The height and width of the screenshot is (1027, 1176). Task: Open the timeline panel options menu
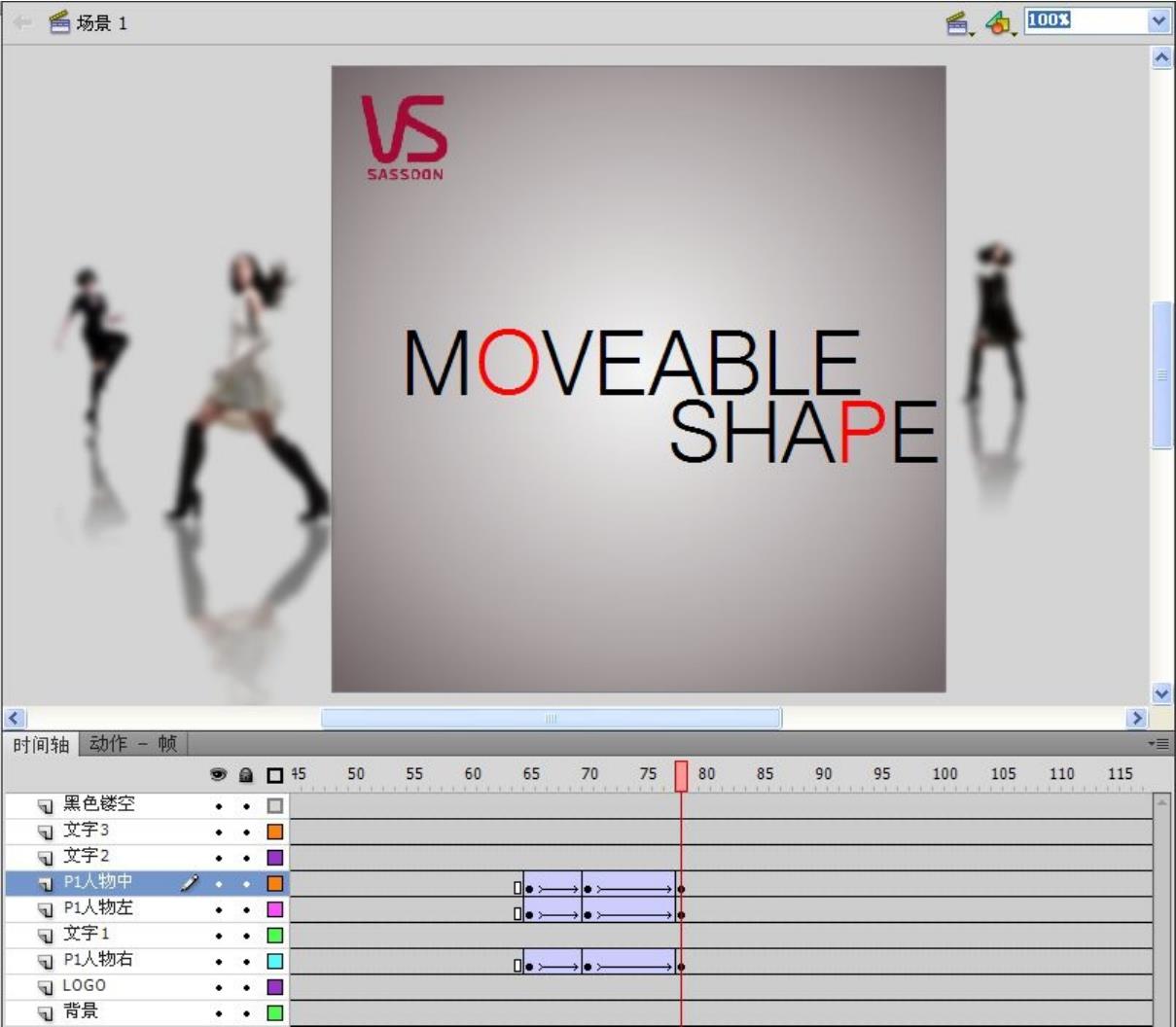[1159, 744]
